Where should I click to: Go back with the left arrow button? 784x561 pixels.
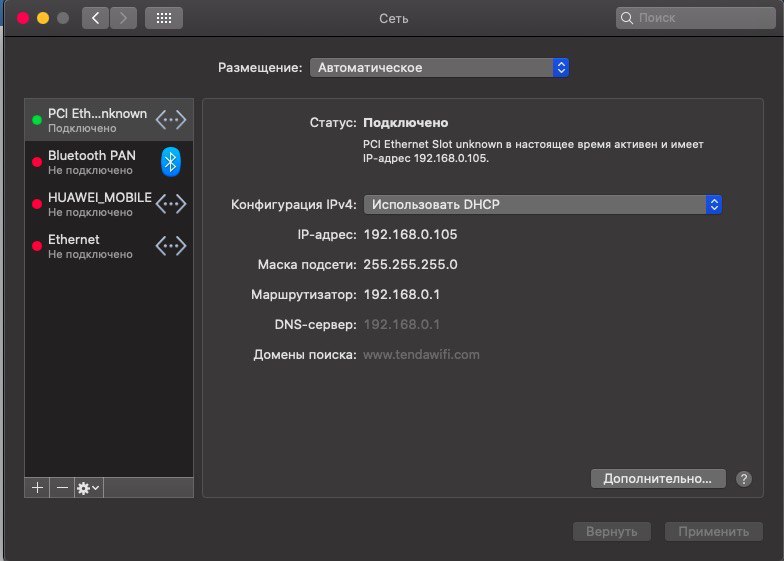tap(96, 18)
